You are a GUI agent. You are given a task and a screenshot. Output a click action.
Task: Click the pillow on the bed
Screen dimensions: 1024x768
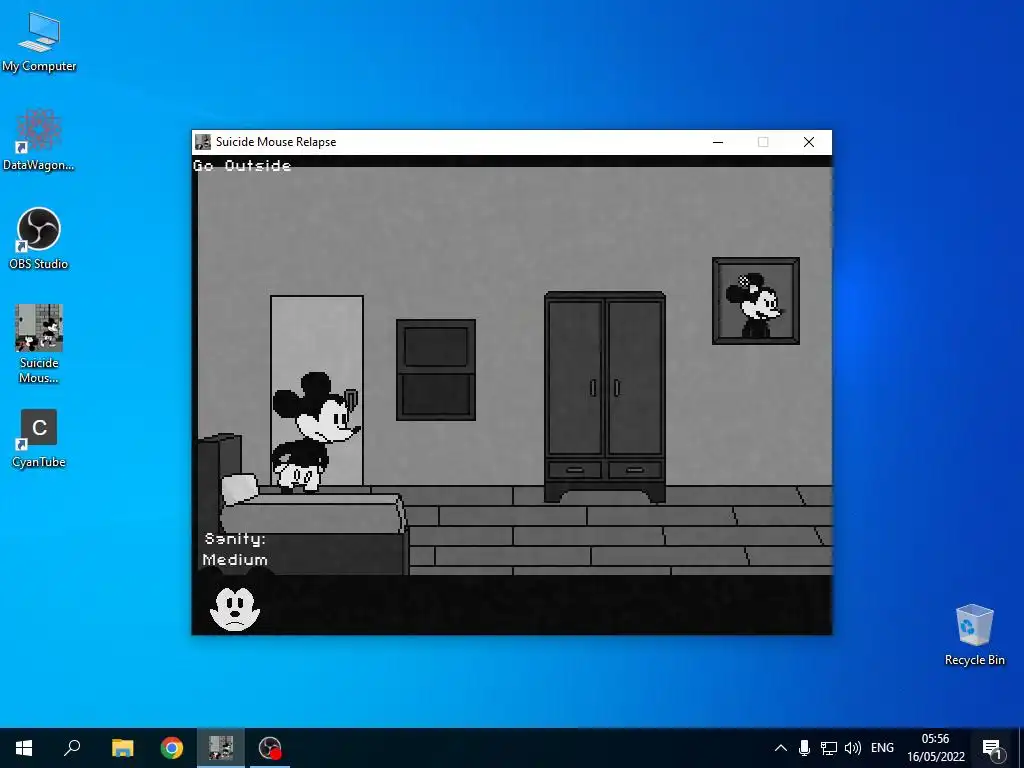240,488
